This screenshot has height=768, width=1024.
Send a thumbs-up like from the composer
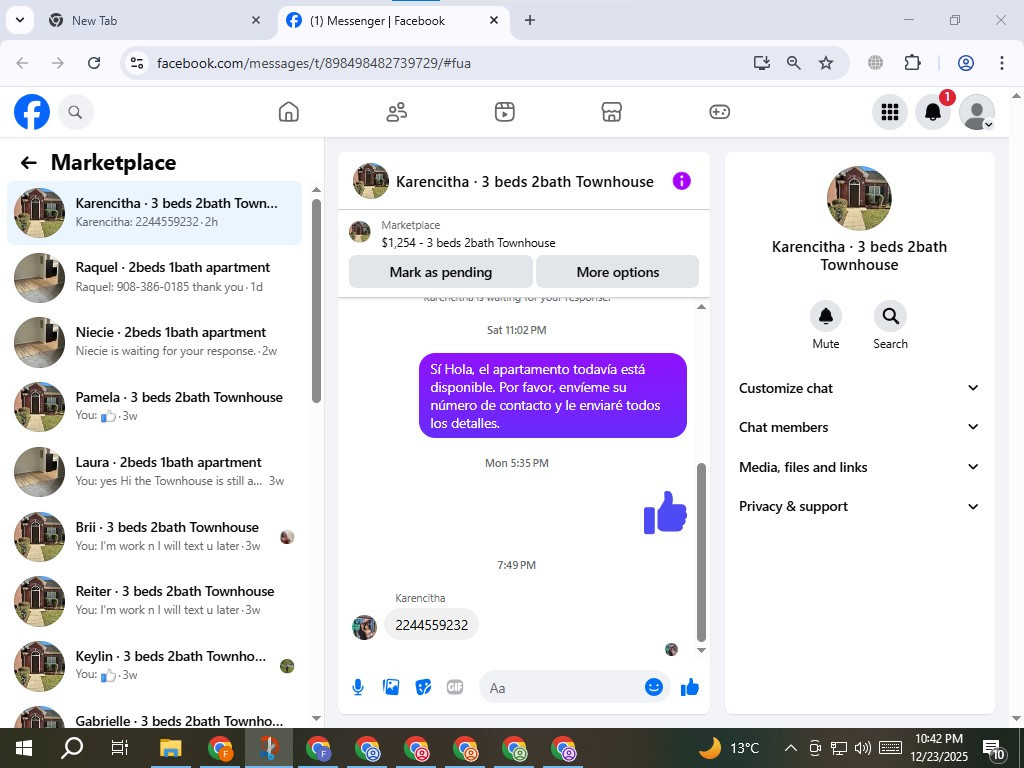(x=690, y=687)
